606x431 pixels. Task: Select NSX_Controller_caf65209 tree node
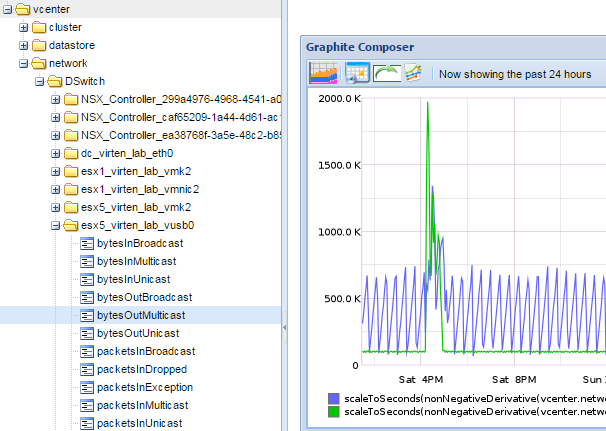181,118
